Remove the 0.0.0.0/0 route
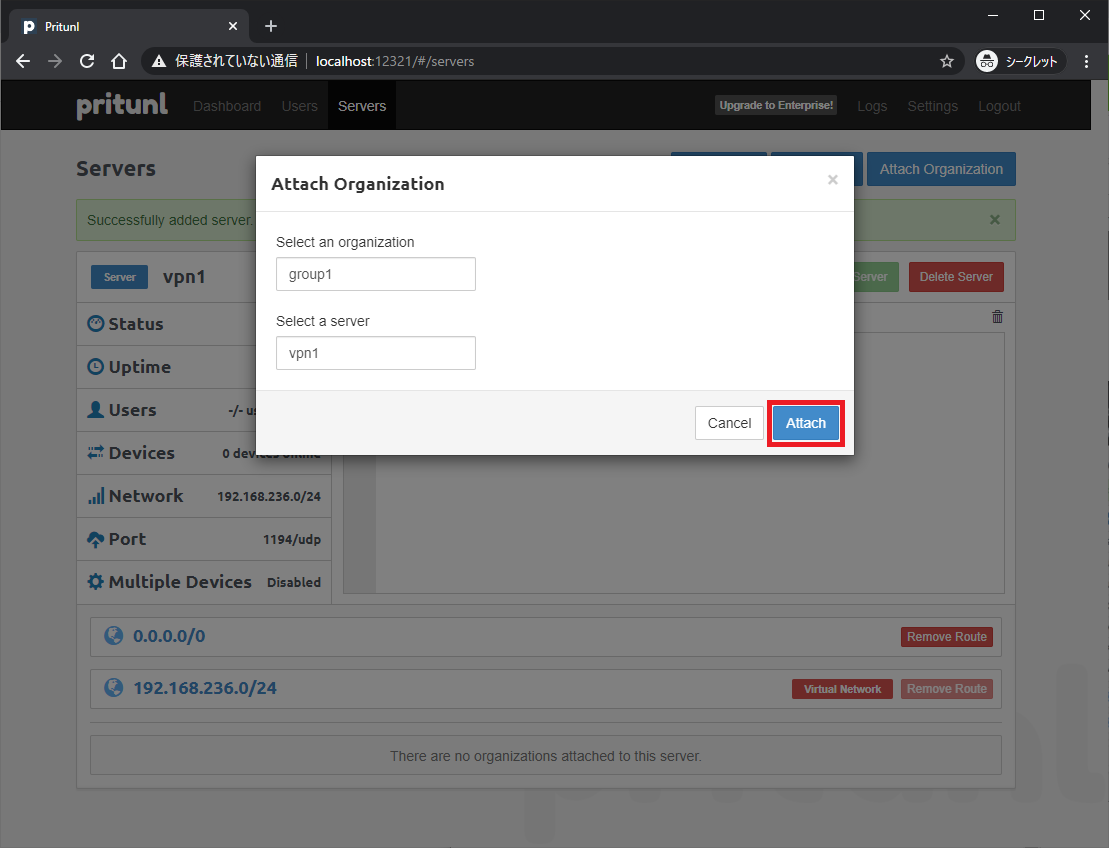Image resolution: width=1109 pixels, height=848 pixels. click(946, 637)
